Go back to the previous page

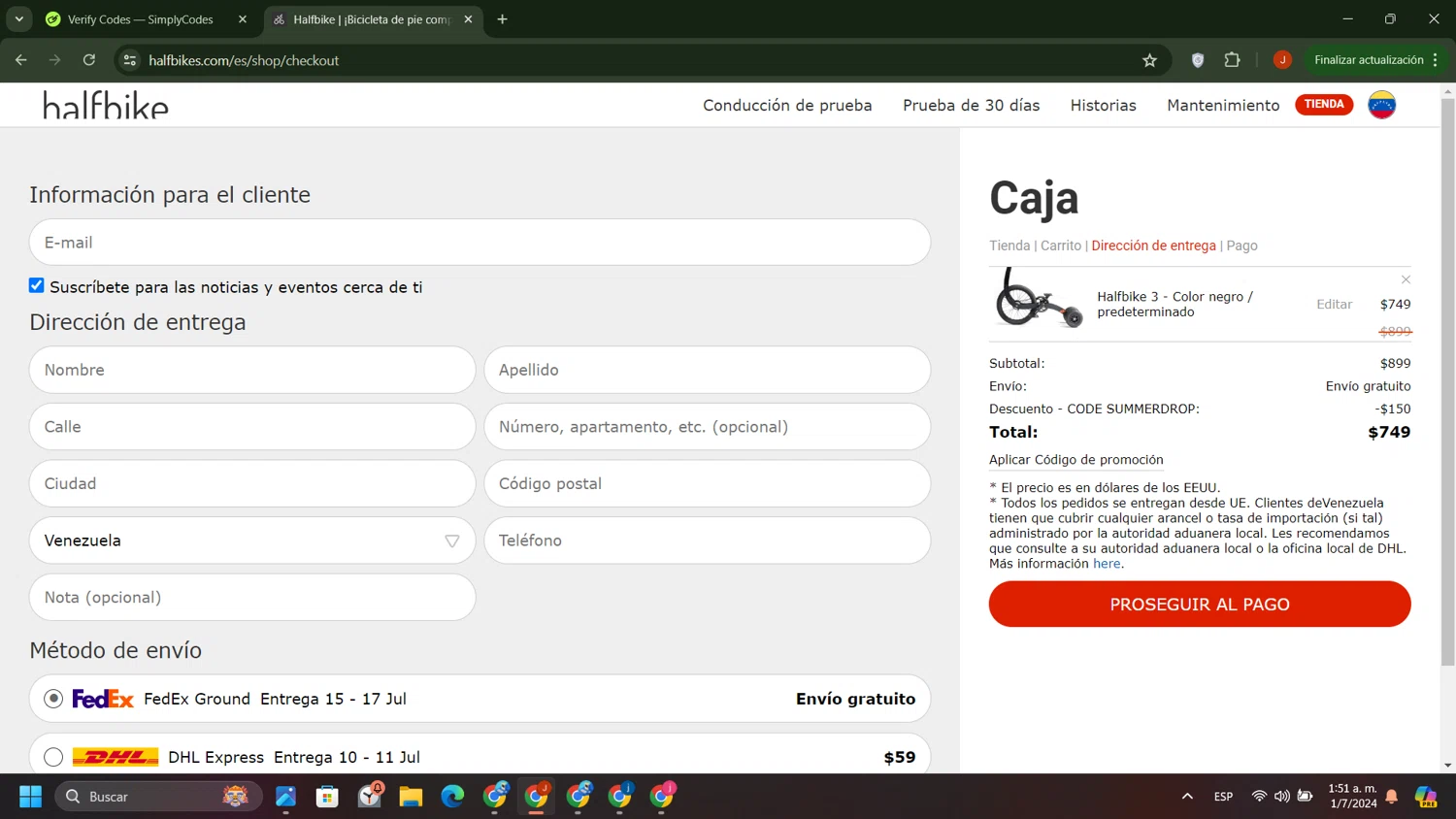pyautogui.click(x=21, y=60)
